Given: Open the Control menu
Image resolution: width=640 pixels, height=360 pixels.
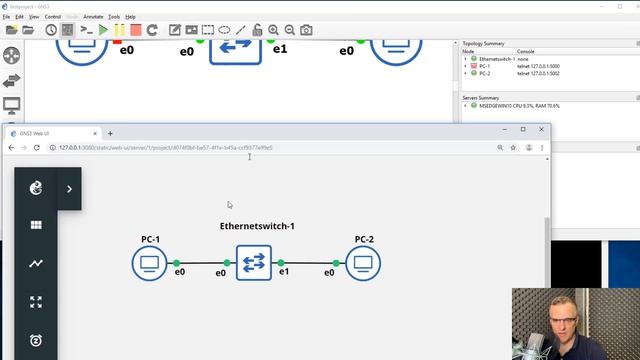Looking at the screenshot, I should pyautogui.click(x=53, y=17).
